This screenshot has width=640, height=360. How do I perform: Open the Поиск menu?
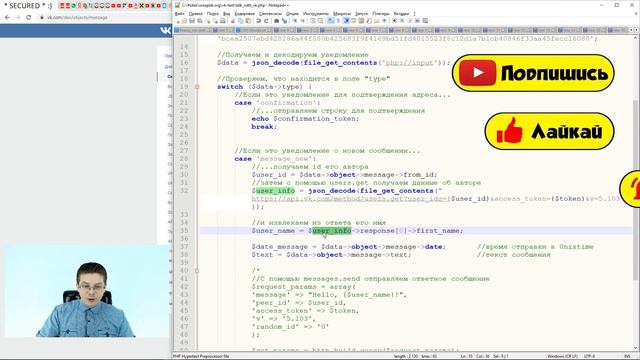(213, 13)
